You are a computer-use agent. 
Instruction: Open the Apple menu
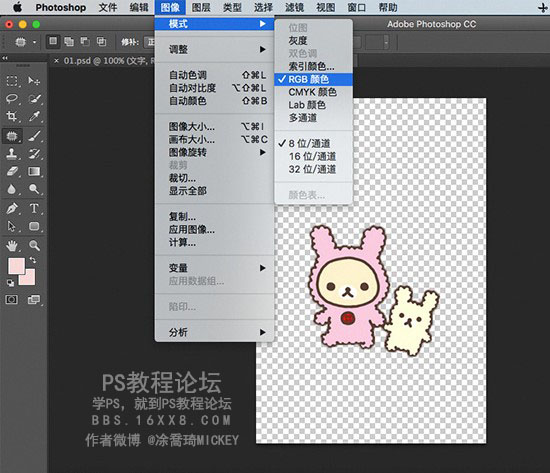click(x=17, y=7)
